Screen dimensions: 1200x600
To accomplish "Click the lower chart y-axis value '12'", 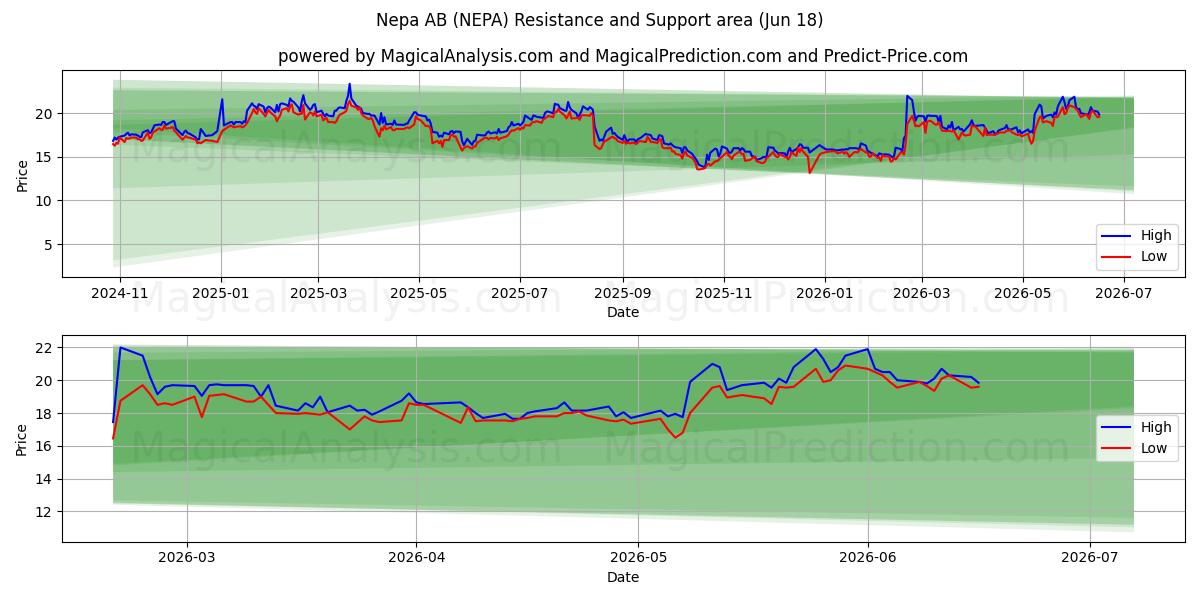I will coord(46,512).
